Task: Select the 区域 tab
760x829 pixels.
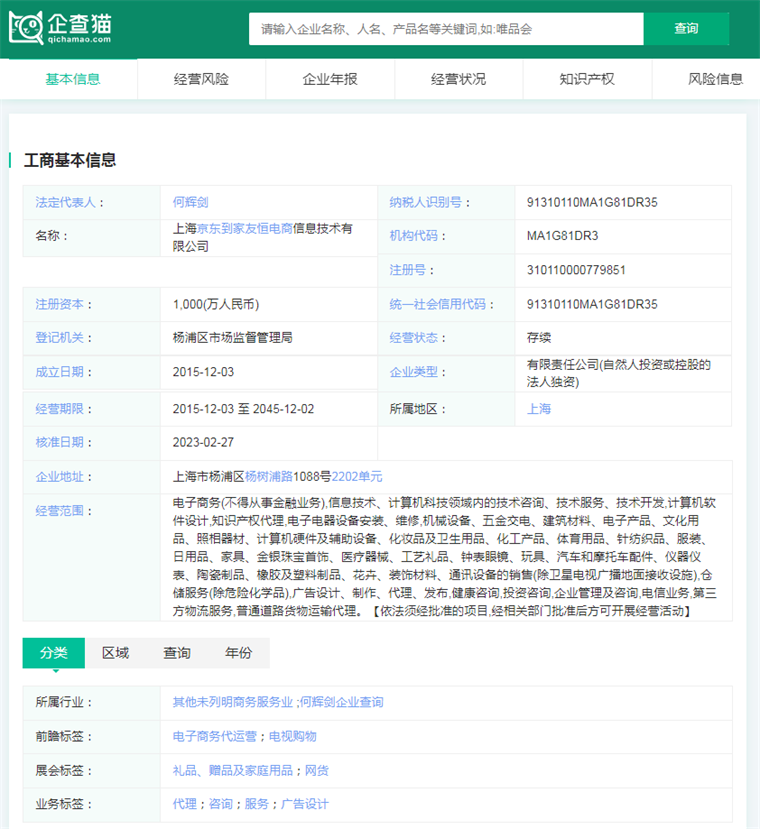Action: point(115,653)
